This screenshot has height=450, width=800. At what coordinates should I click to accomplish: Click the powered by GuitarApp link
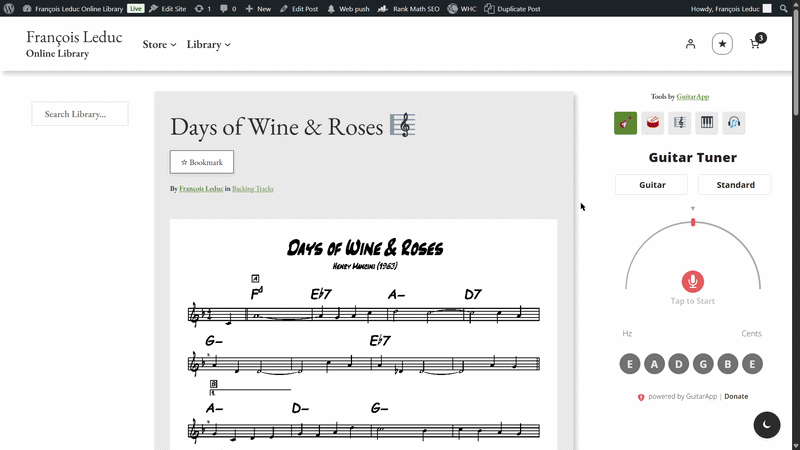click(x=682, y=396)
